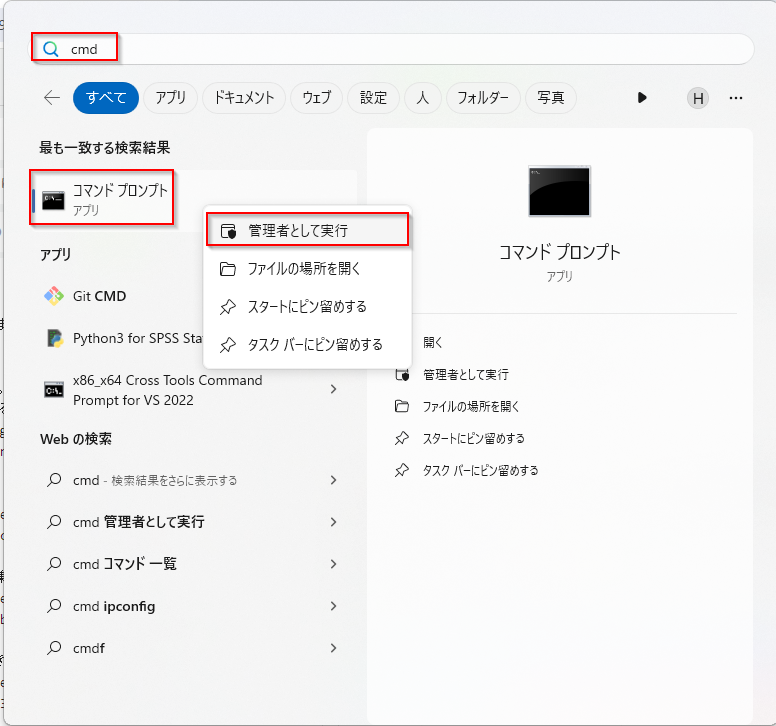Switch to the 写真 filter tab
This screenshot has width=776, height=726.
coord(551,98)
